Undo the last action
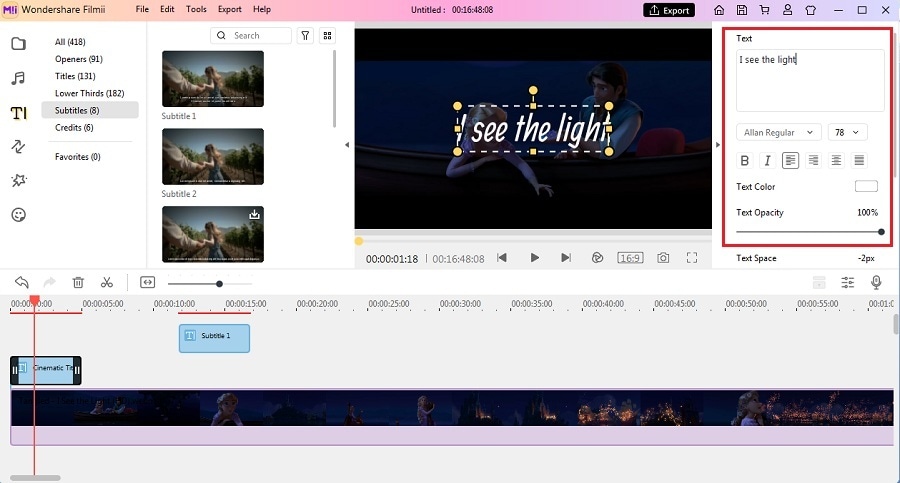 22,282
